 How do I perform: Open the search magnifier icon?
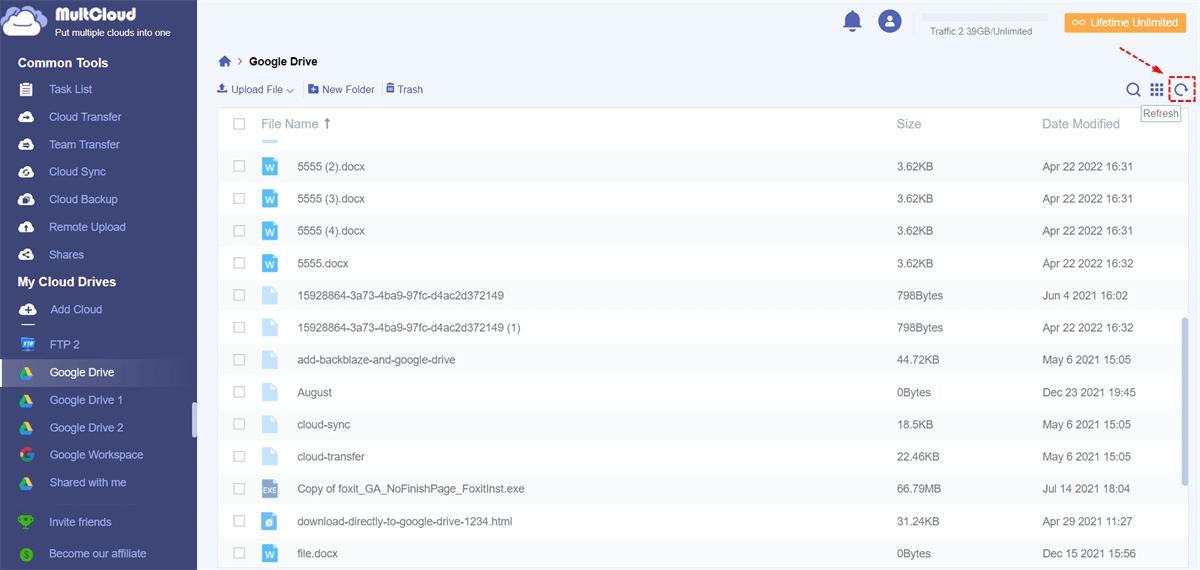[1133, 90]
